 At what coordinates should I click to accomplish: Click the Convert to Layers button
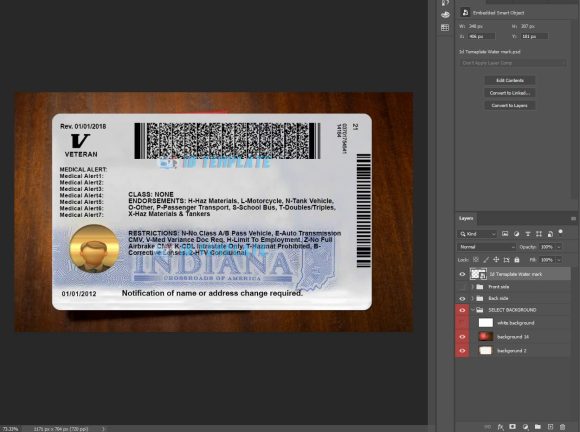click(510, 105)
